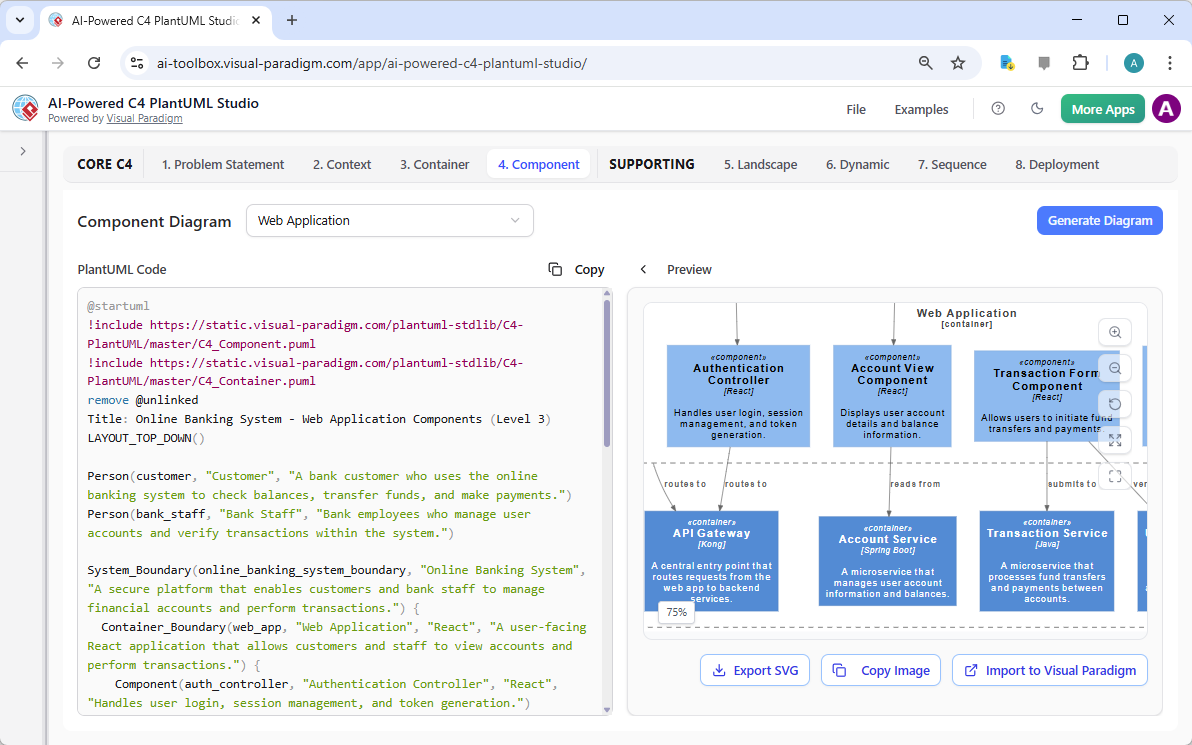Image resolution: width=1192 pixels, height=745 pixels.
Task: Open the Web Application diagram dropdown
Action: (x=389, y=220)
